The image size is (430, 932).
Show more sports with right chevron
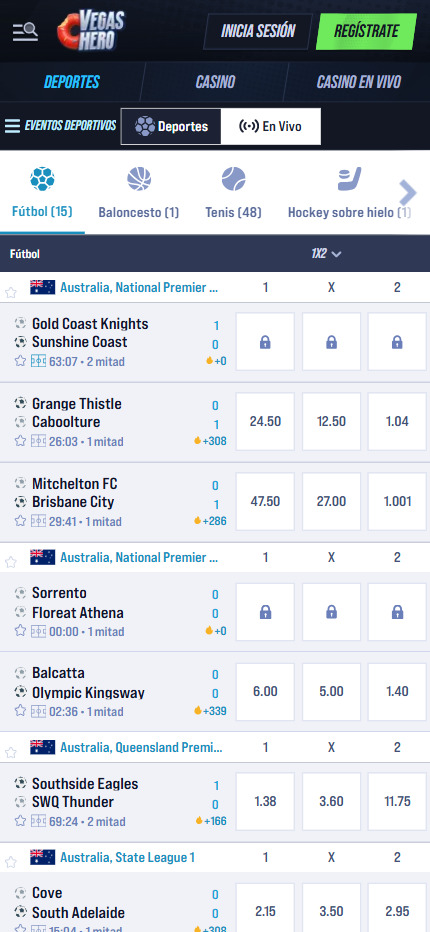pyautogui.click(x=408, y=193)
